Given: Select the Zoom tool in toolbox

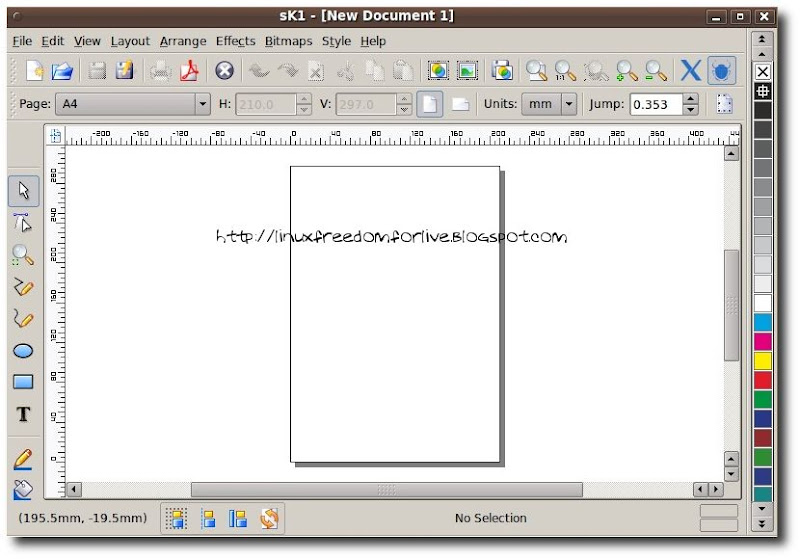Looking at the screenshot, I should click(x=22, y=255).
